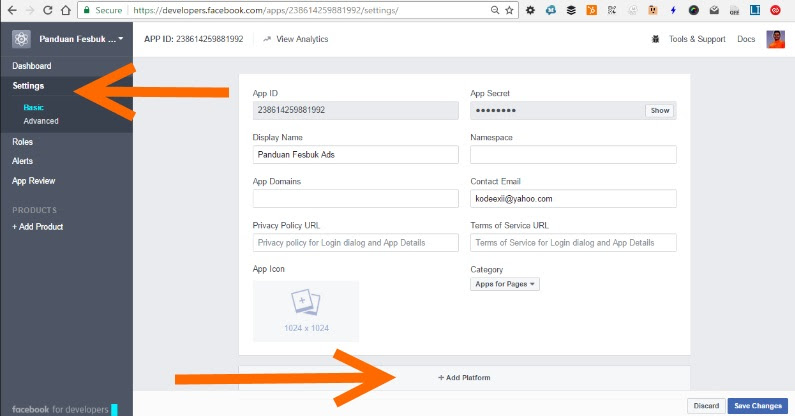The width and height of the screenshot is (795, 416).
Task: Click Save Changes button
Action: click(x=758, y=406)
